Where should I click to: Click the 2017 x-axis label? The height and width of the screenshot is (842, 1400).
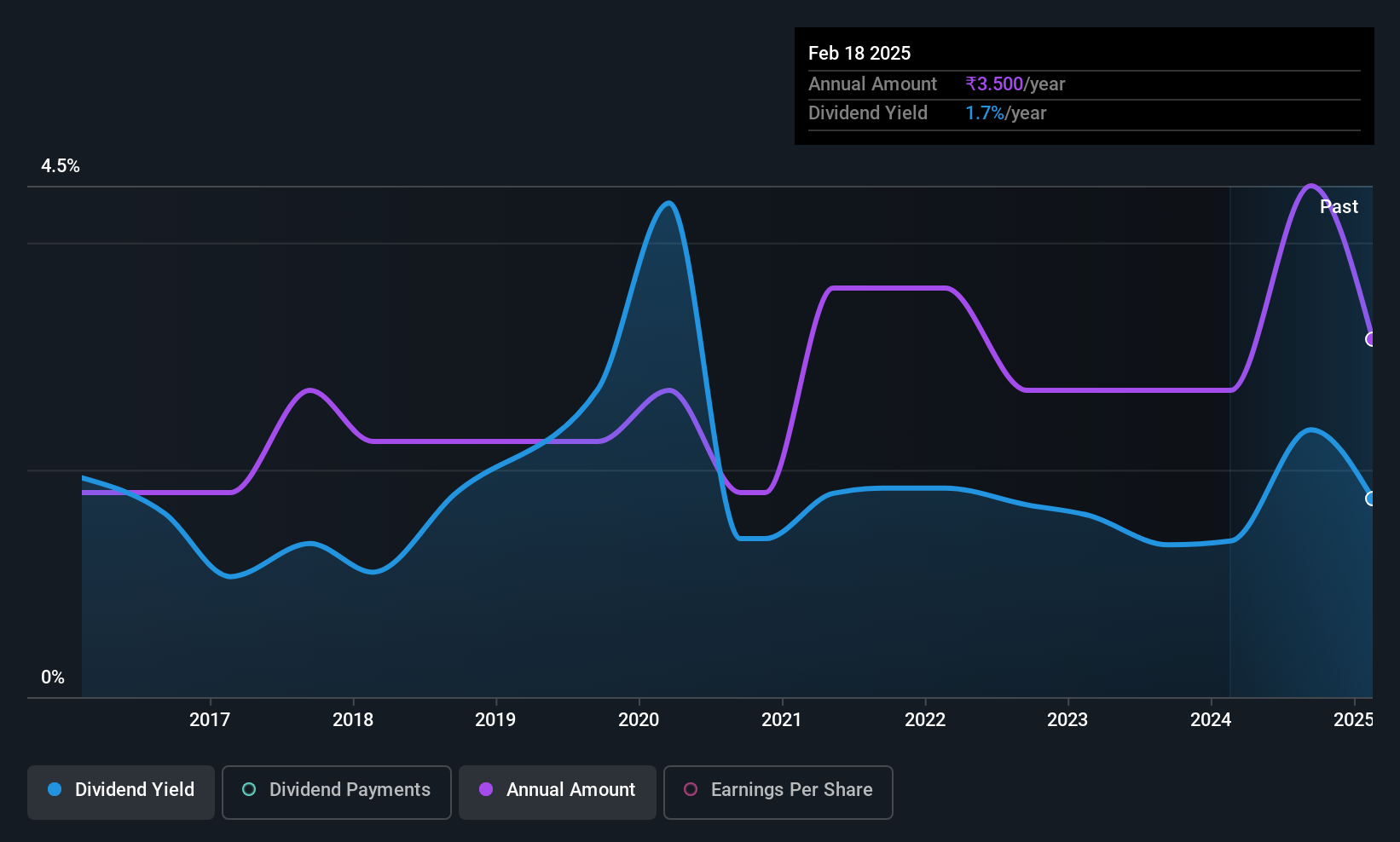coord(210,720)
